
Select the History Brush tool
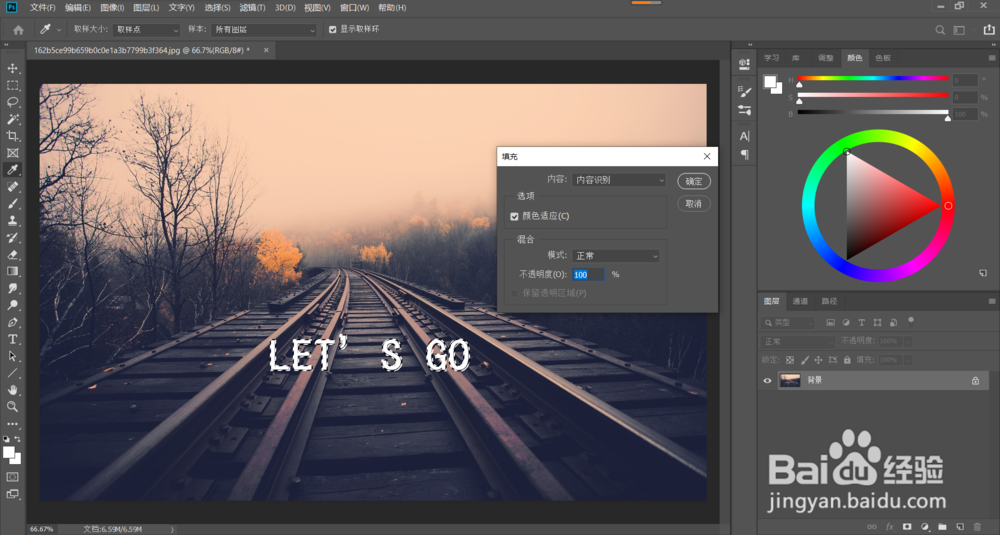[12, 238]
